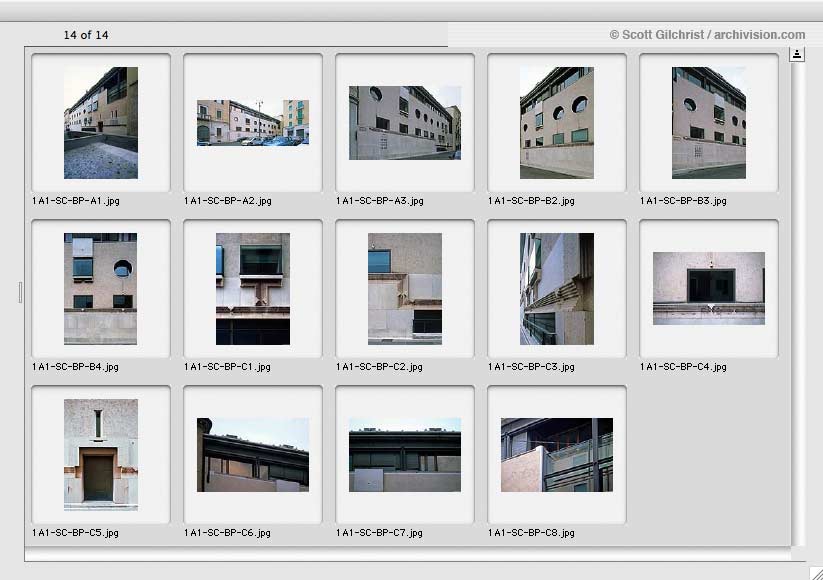
Task: Click the filename label 1A1-SC-BP-C6.jpg
Action: [227, 533]
